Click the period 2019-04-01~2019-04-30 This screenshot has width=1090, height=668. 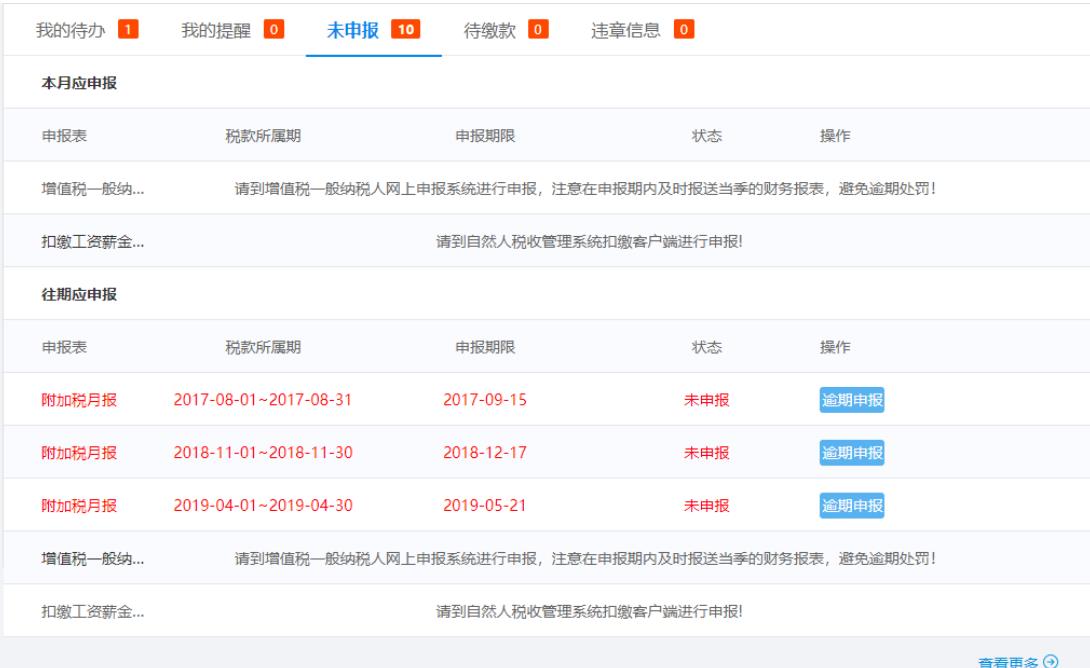(262, 505)
